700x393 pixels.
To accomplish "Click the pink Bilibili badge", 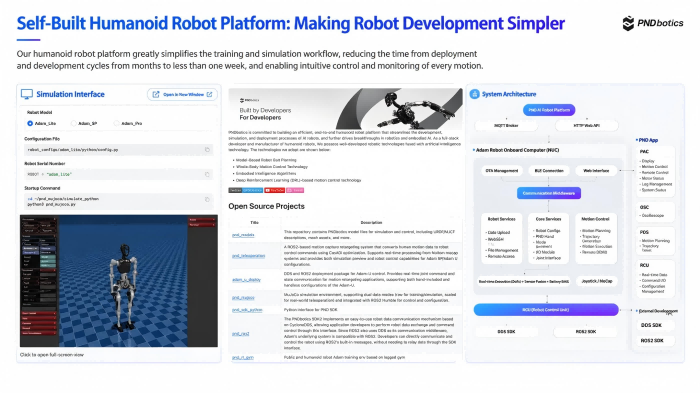I will coord(295,190).
